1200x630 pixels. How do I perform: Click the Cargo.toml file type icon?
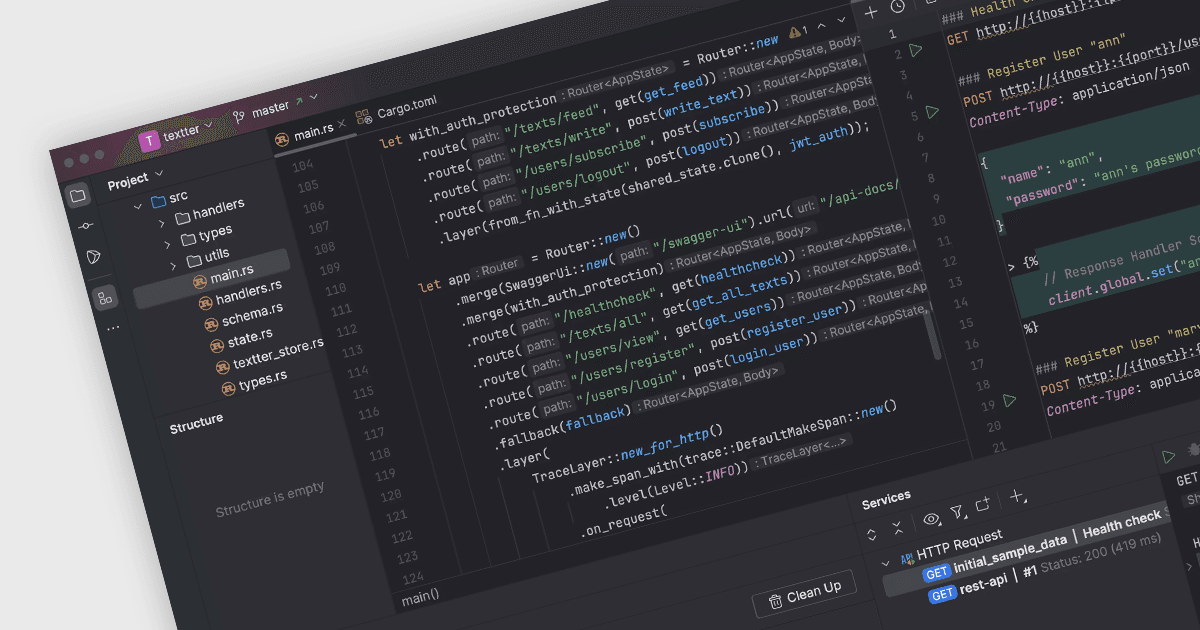click(x=363, y=117)
